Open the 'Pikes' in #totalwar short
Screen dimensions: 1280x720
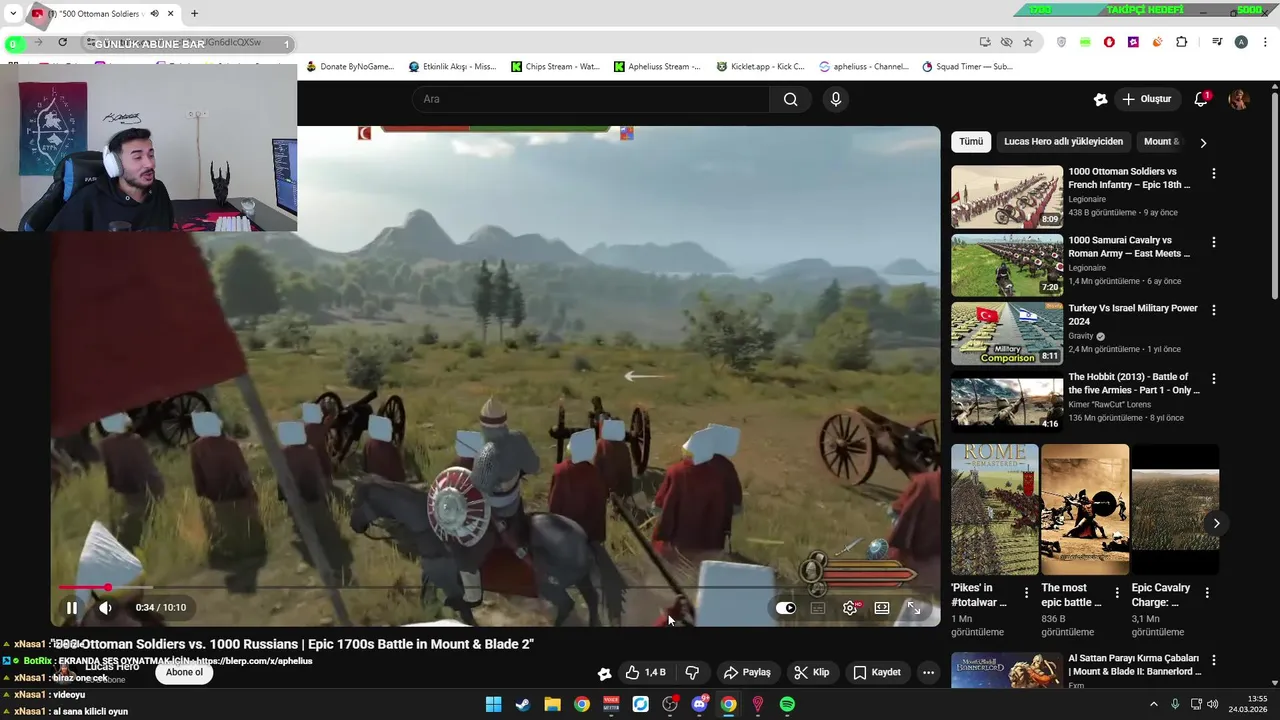[994, 510]
